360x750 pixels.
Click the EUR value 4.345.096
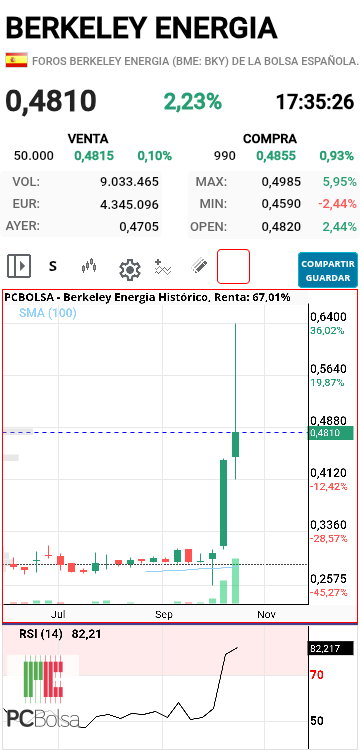coord(129,205)
